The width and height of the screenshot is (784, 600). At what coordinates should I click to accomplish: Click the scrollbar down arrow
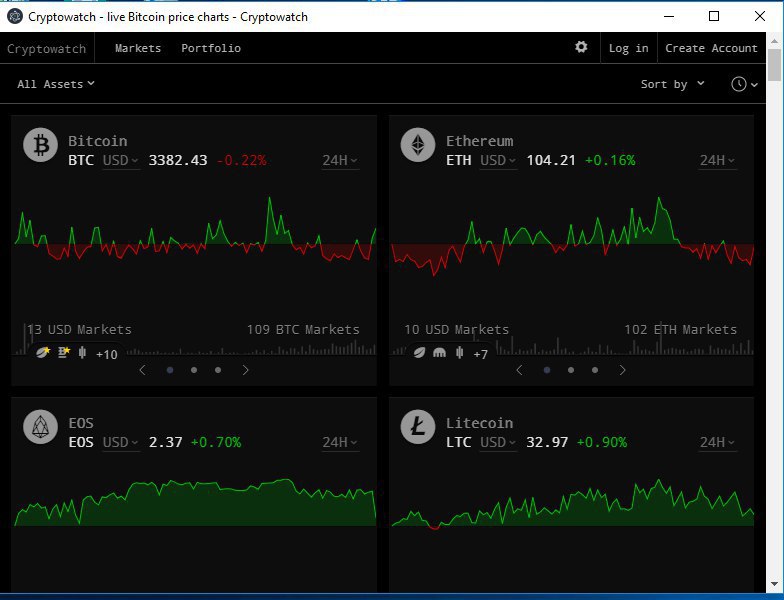pyautogui.click(x=774, y=584)
